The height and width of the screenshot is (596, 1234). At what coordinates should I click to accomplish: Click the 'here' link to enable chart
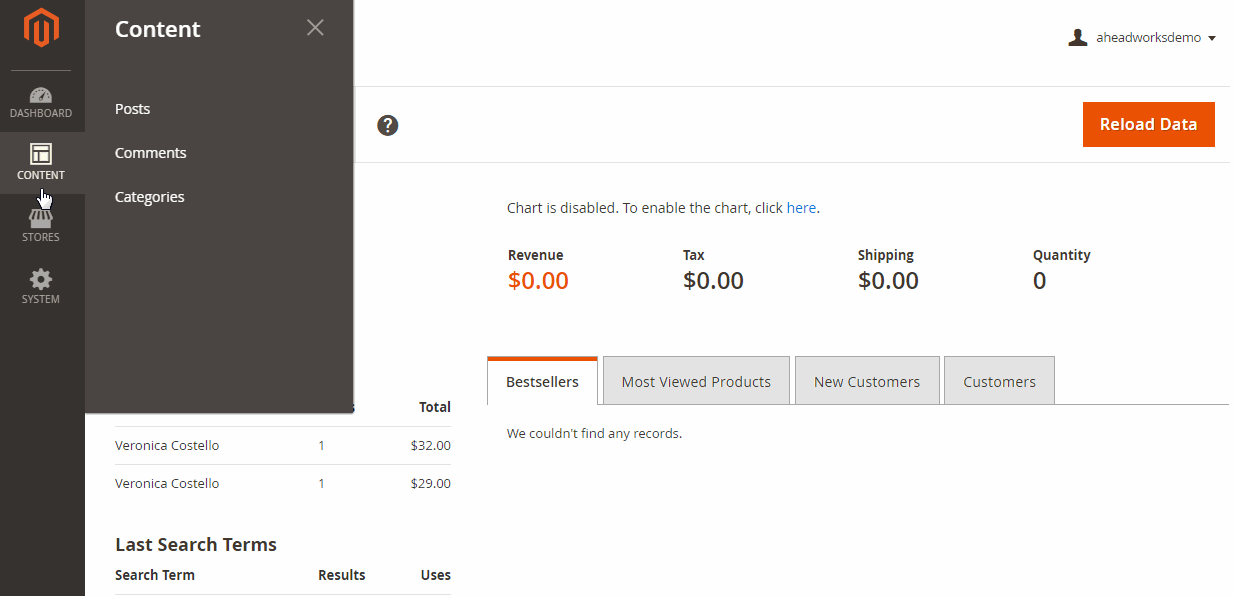pyautogui.click(x=801, y=208)
